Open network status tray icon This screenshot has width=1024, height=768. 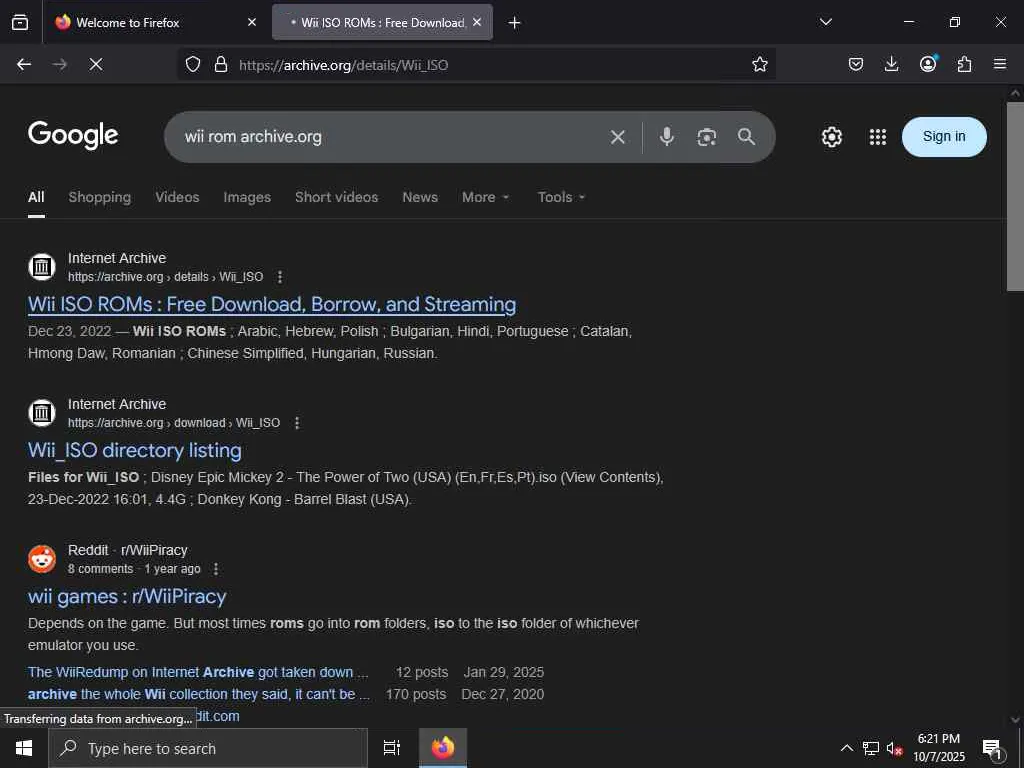point(871,748)
